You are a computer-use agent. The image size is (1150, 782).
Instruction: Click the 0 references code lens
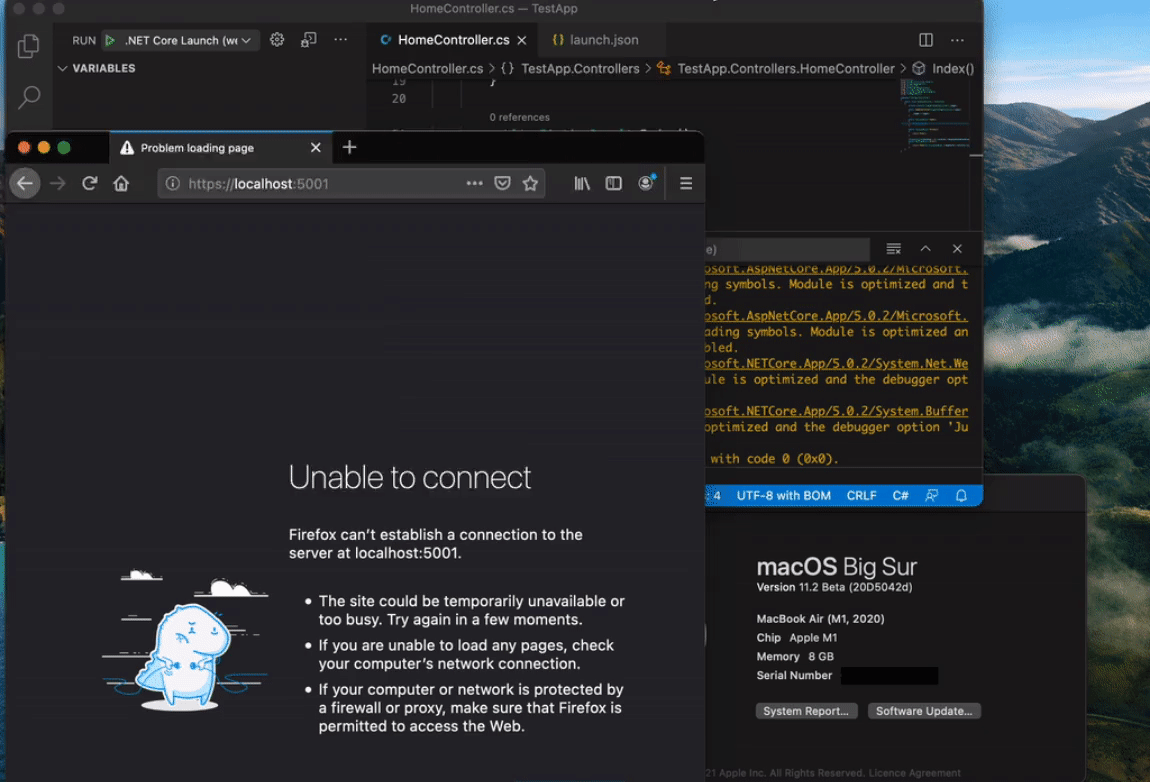point(519,117)
